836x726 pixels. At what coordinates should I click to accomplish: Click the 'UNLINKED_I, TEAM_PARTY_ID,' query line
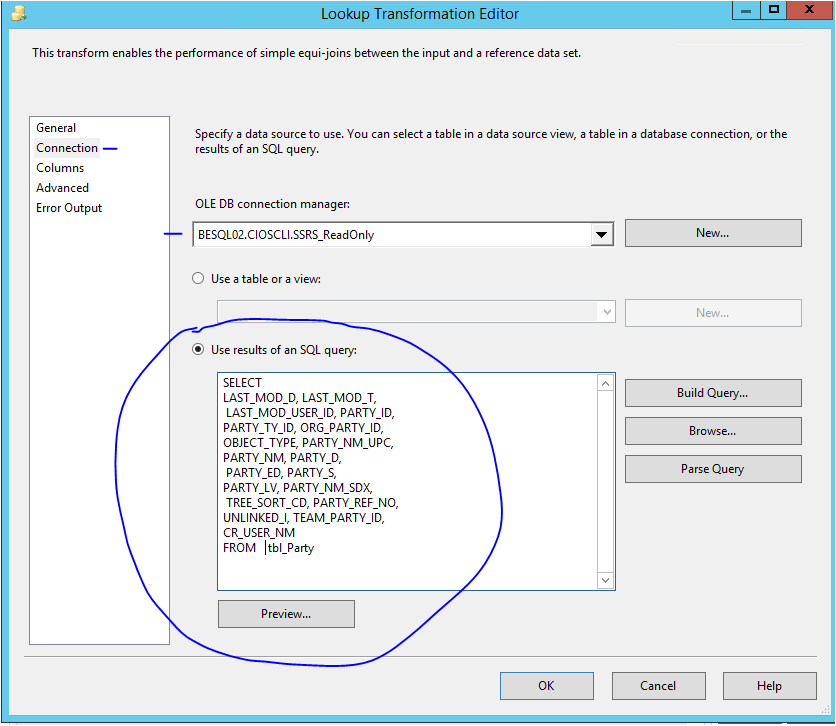(304, 518)
